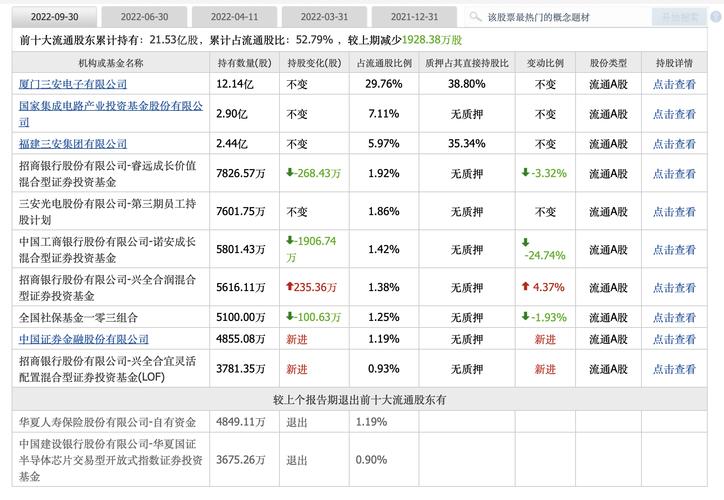This screenshot has width=724, height=500.
Task: Click the green down arrow beside -100.63万
Action: (x=290, y=316)
